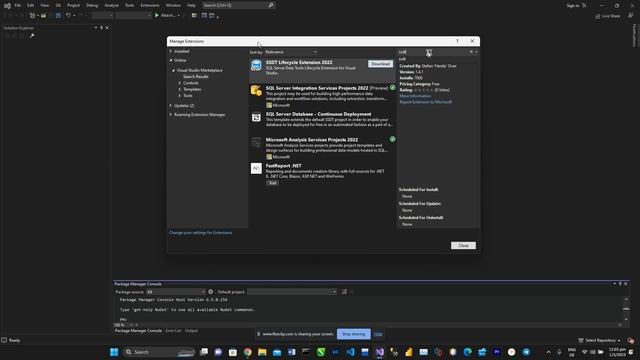Collapse the Online category

(171, 60)
